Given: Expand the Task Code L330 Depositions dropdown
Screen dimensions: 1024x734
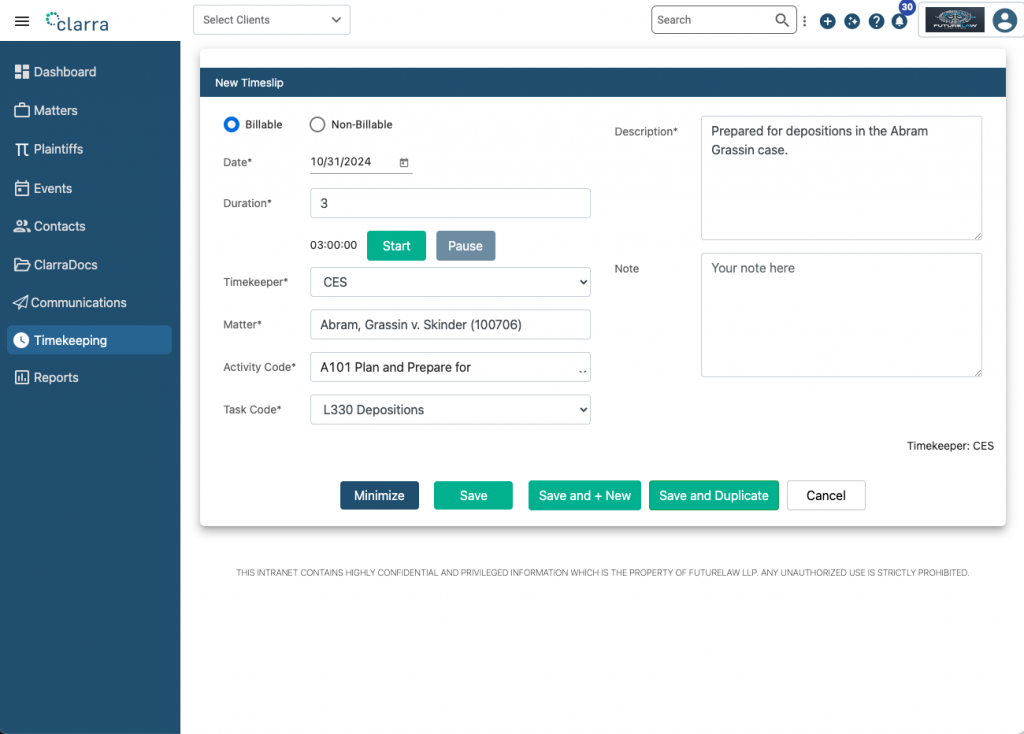Looking at the screenshot, I should tap(450, 410).
